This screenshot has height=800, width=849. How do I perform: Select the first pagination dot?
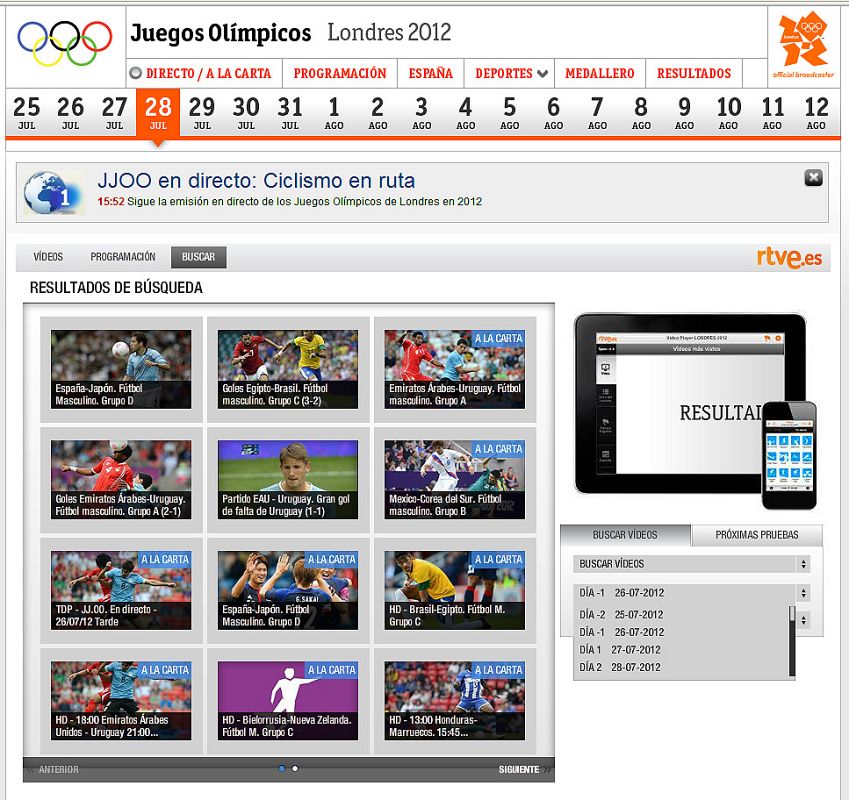pyautogui.click(x=281, y=768)
